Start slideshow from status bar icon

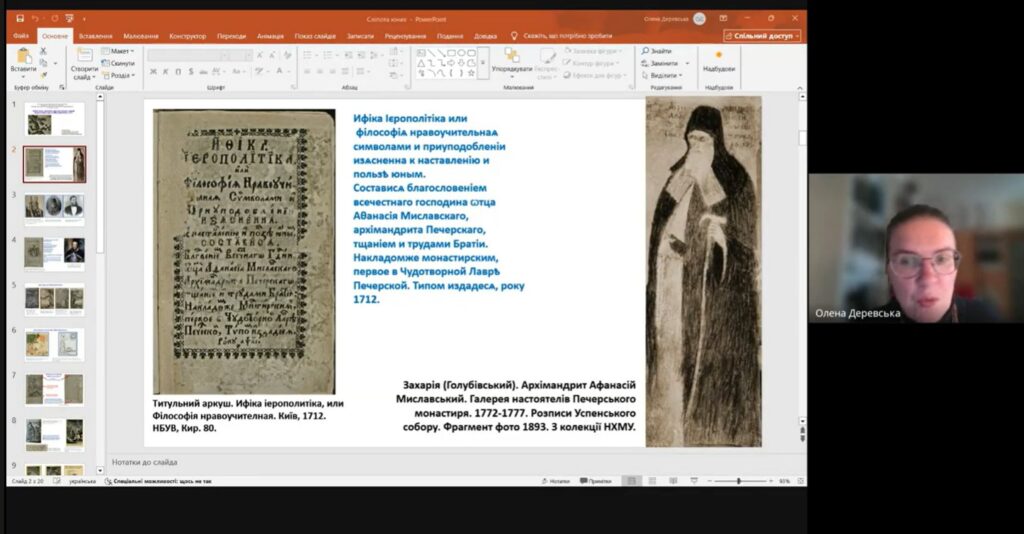pos(694,481)
